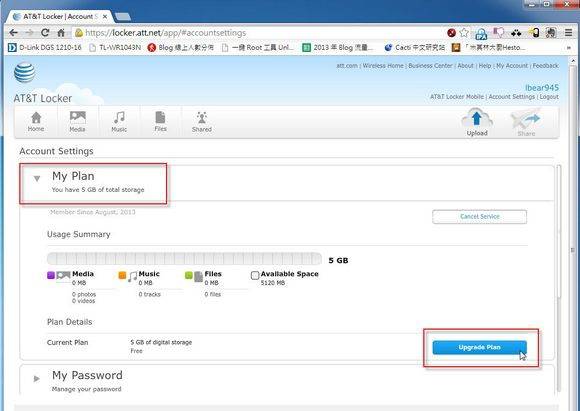Click the address bar URL field

coord(259,33)
